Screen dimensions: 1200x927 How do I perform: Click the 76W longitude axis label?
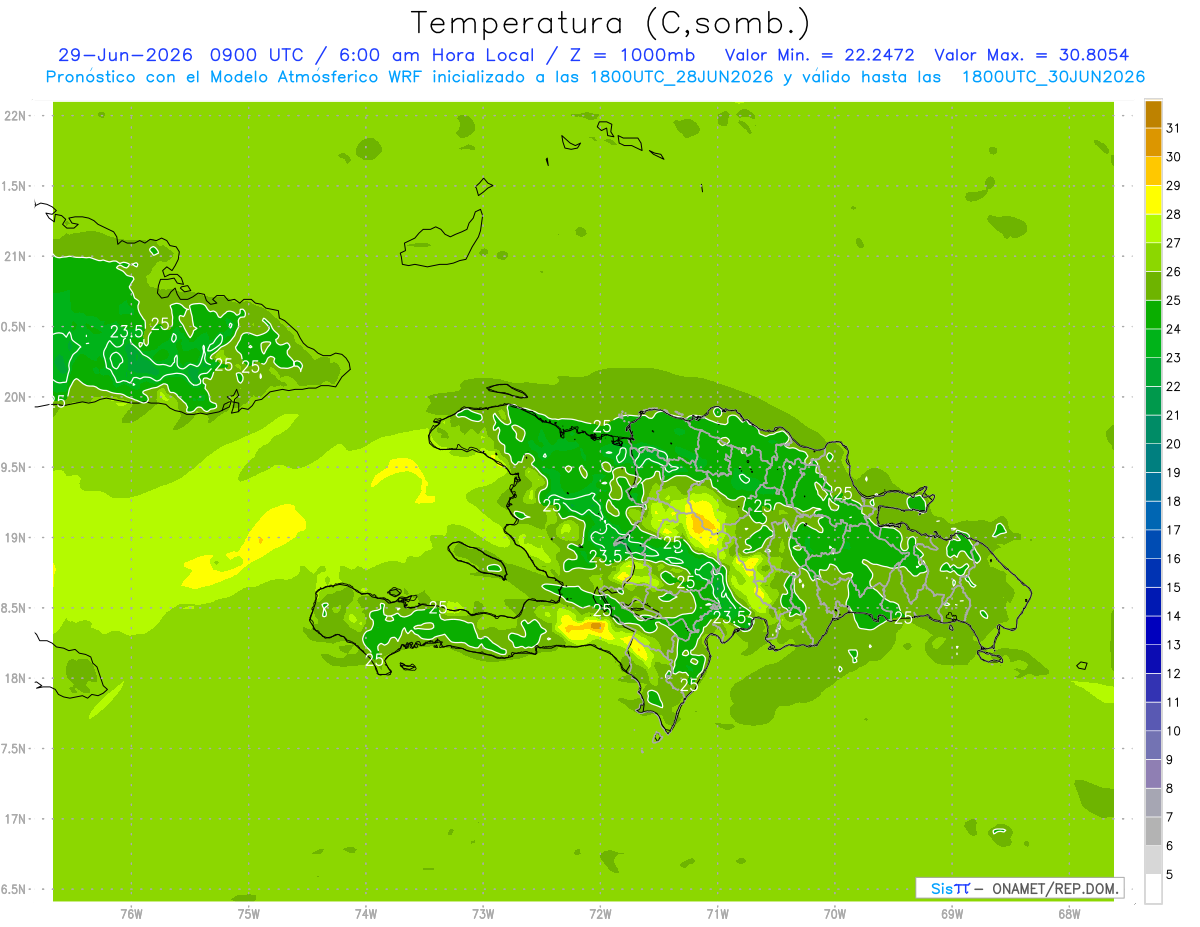[131, 914]
